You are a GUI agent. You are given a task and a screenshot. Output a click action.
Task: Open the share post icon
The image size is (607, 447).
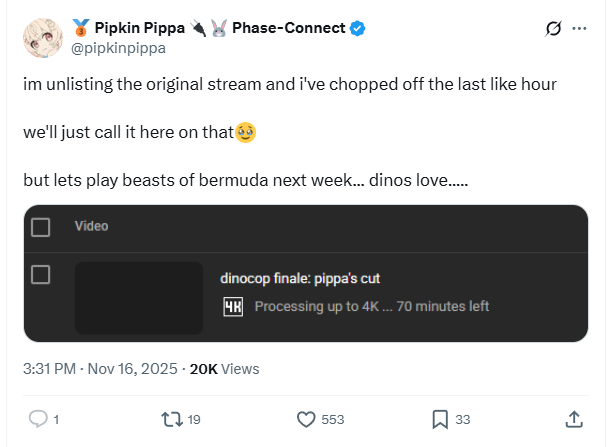tap(574, 419)
